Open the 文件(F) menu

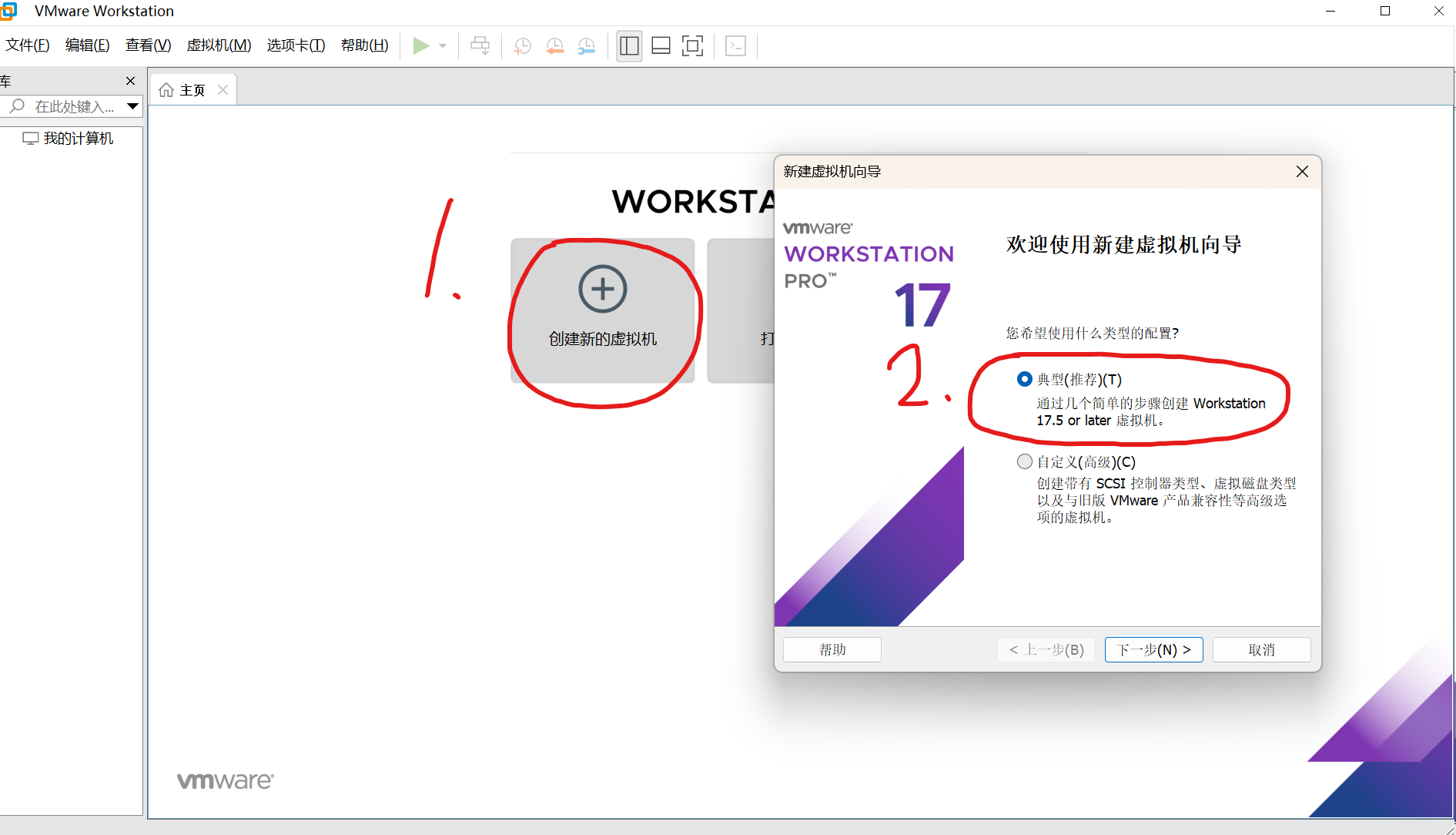(28, 45)
